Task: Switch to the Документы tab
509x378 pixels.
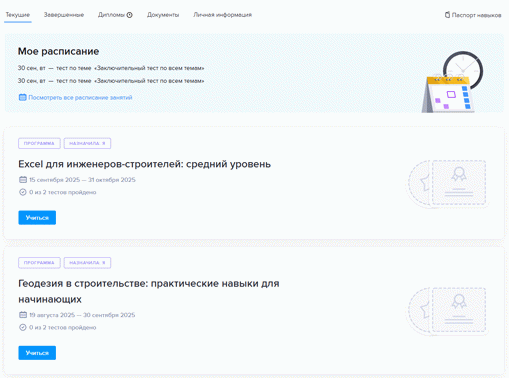Action: pos(163,15)
